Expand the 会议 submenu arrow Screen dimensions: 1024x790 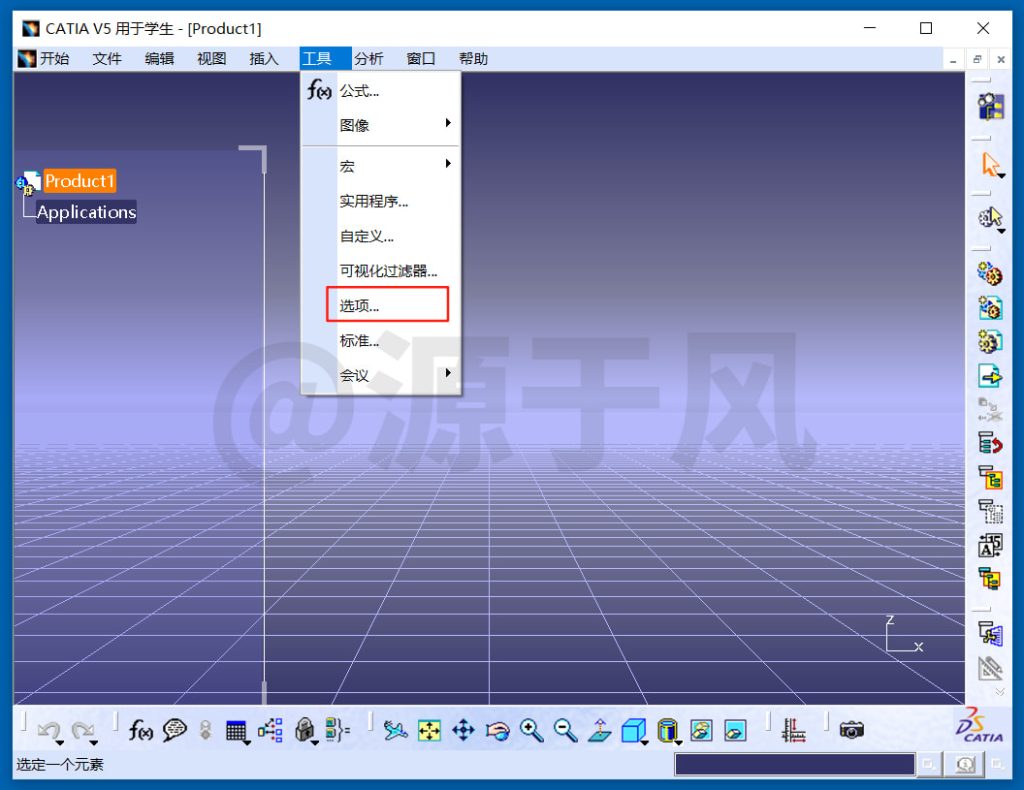pos(448,373)
